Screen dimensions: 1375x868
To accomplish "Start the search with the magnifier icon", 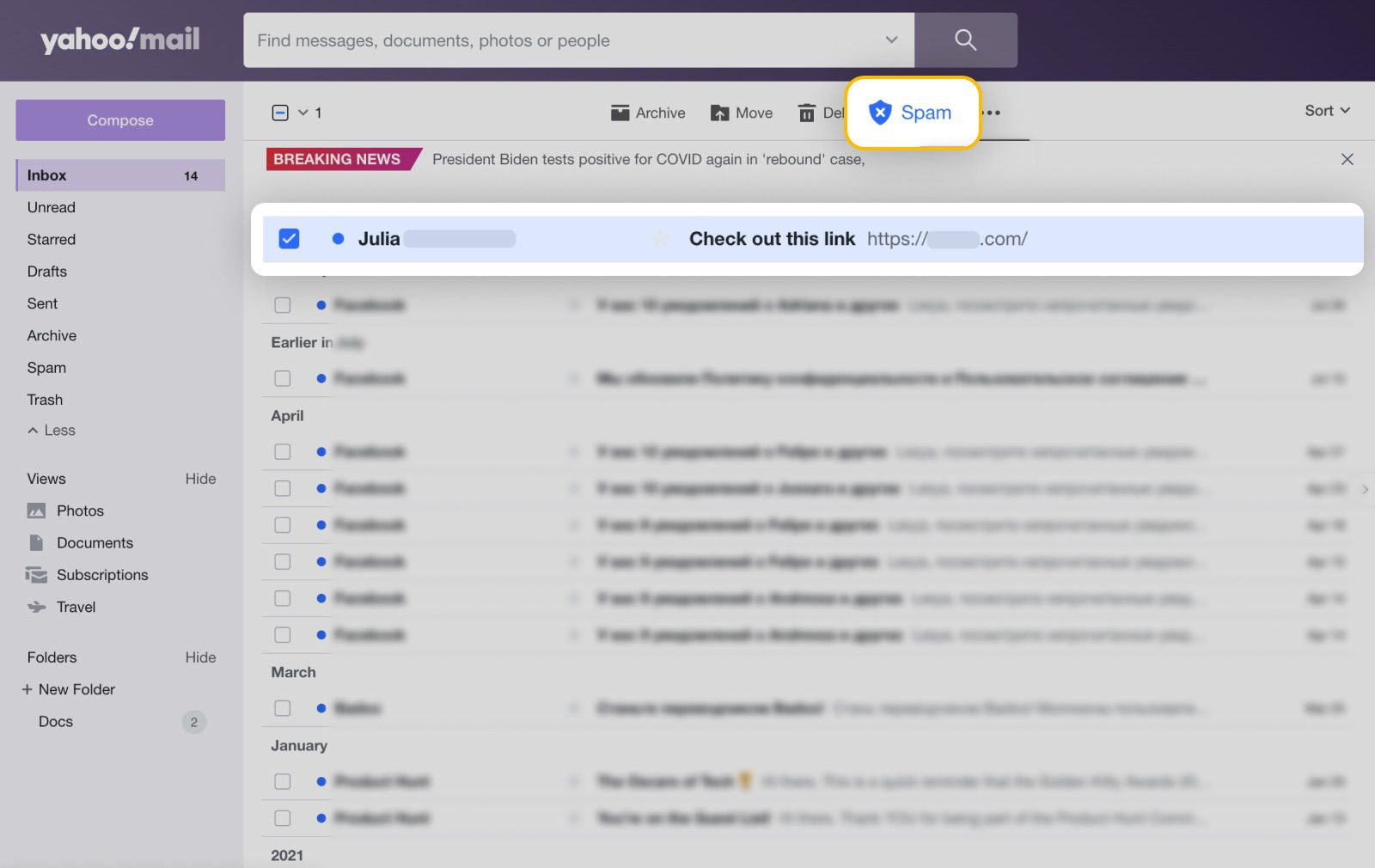I will point(964,40).
